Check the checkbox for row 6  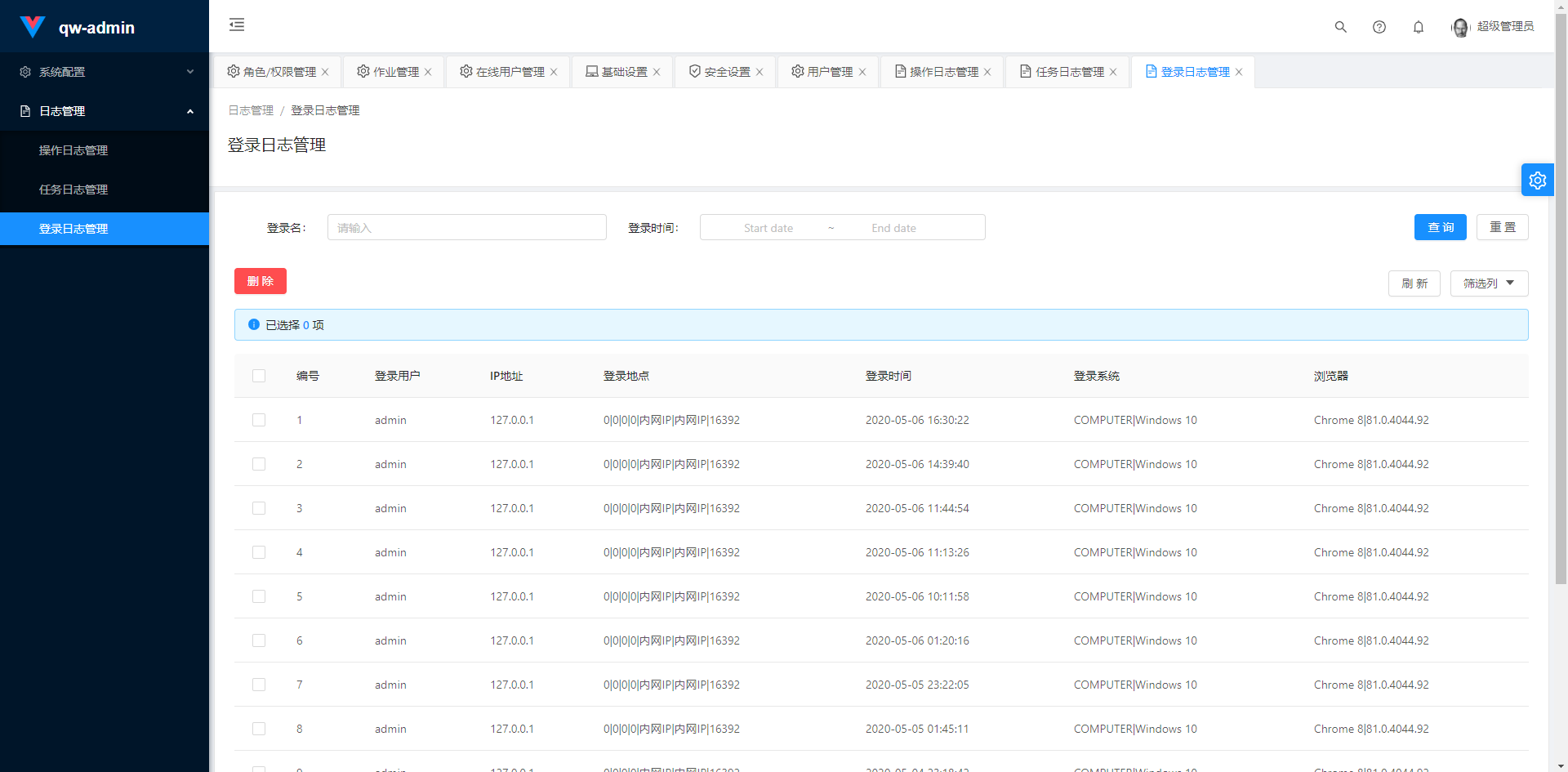pos(259,640)
